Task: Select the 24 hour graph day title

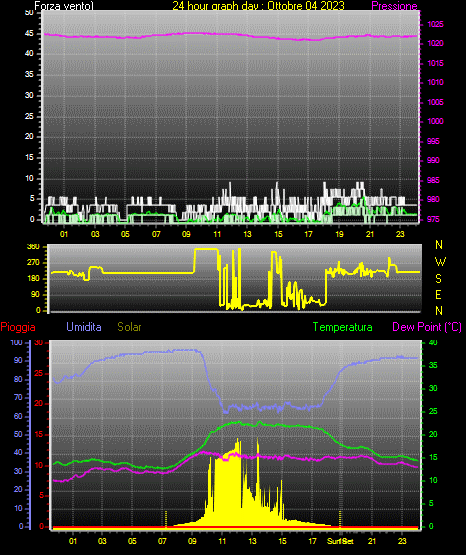Action: point(258,6)
